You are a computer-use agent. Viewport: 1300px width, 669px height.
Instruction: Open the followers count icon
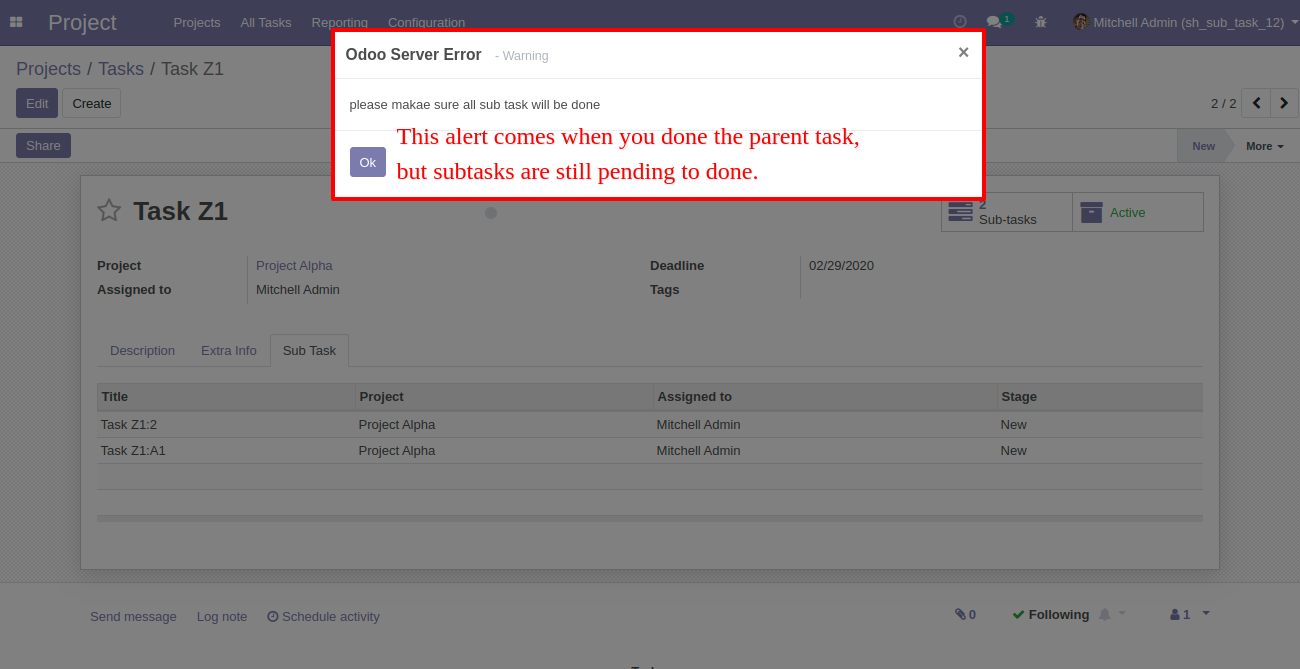[1180, 614]
